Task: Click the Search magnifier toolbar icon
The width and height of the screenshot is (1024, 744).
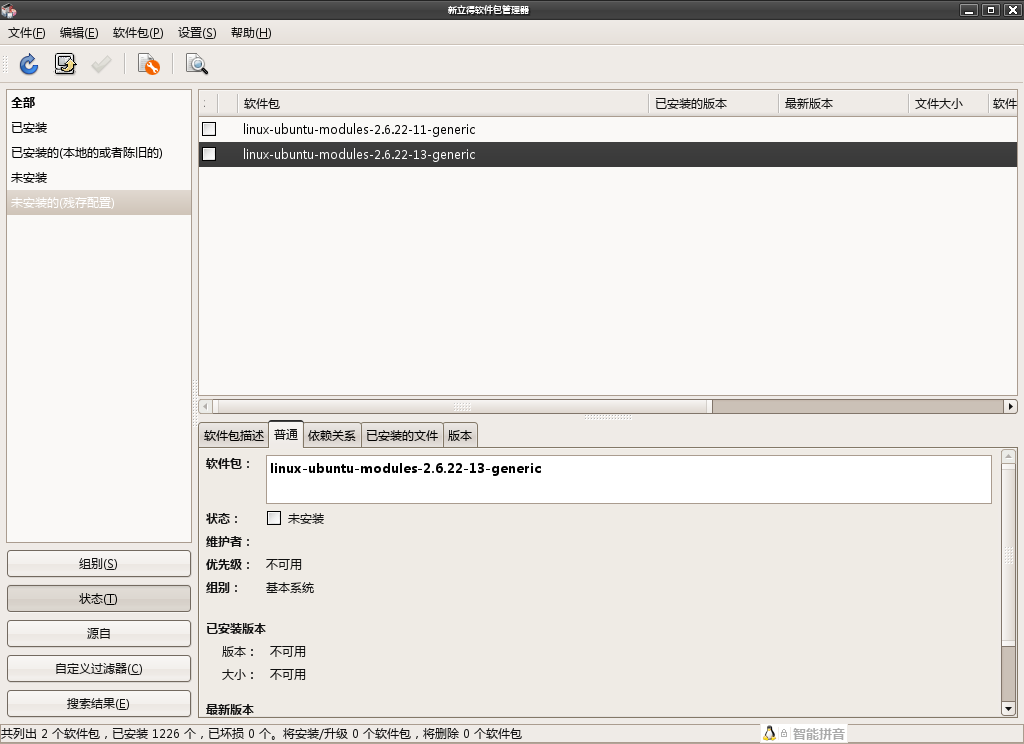Action: 197,64
